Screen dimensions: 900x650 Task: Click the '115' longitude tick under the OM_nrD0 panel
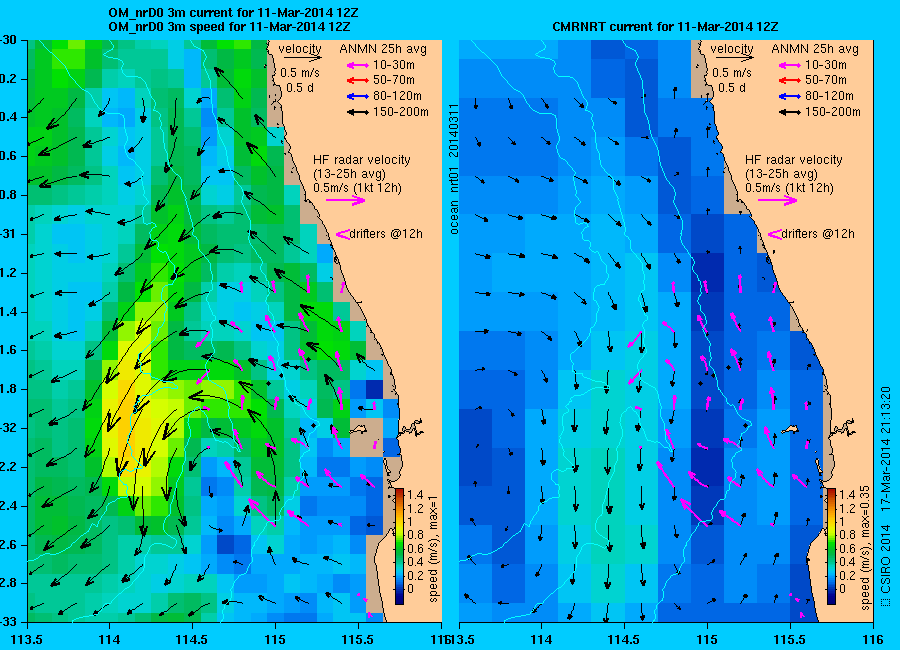(275, 640)
